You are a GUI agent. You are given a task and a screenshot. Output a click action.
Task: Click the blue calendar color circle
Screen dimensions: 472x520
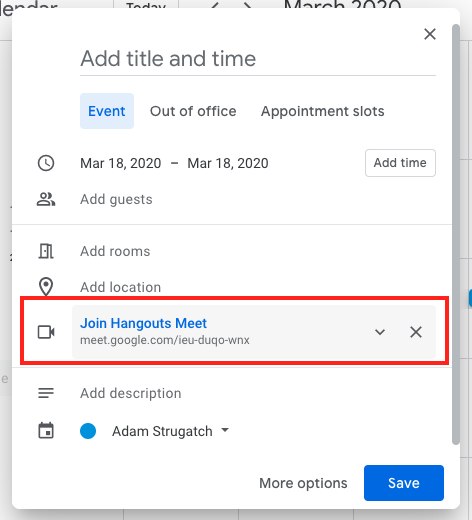(88, 431)
